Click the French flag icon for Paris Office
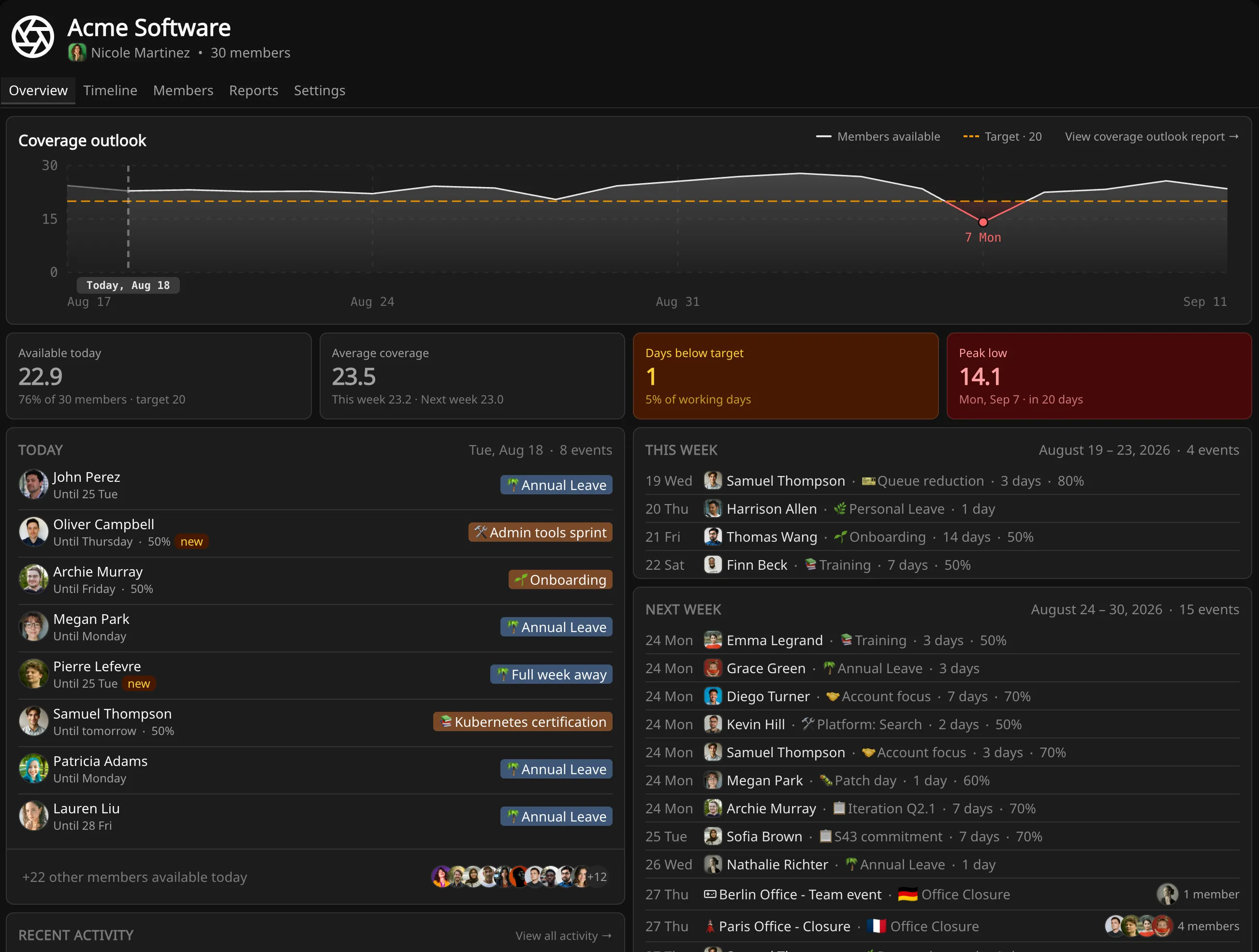 click(877, 926)
